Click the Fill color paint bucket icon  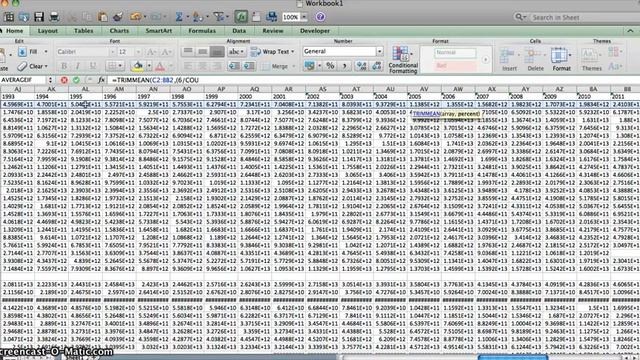pyautogui.click(x=138, y=66)
